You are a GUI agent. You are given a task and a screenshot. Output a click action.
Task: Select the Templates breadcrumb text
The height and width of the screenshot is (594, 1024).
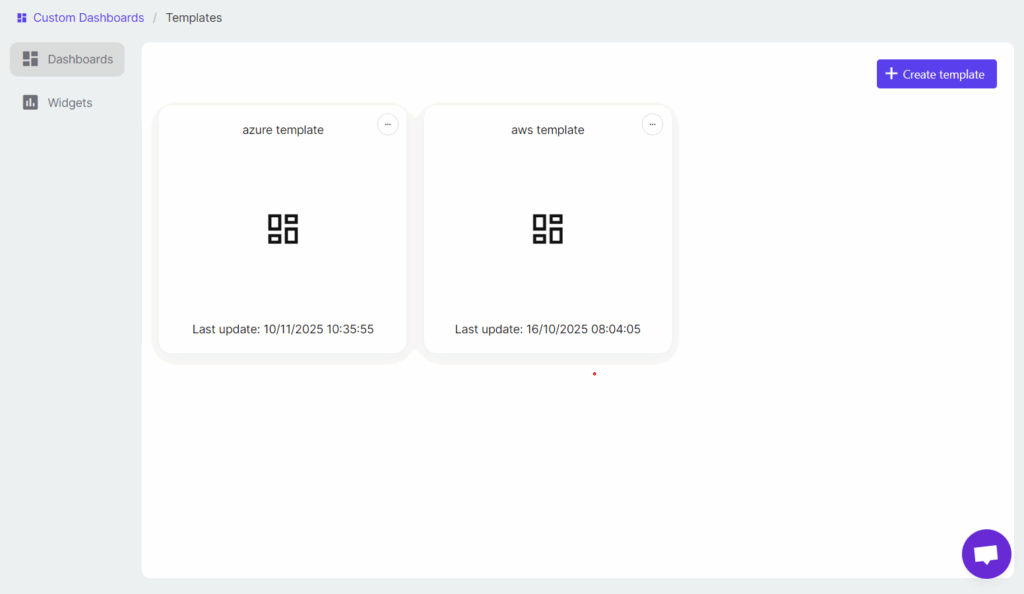[x=194, y=18]
